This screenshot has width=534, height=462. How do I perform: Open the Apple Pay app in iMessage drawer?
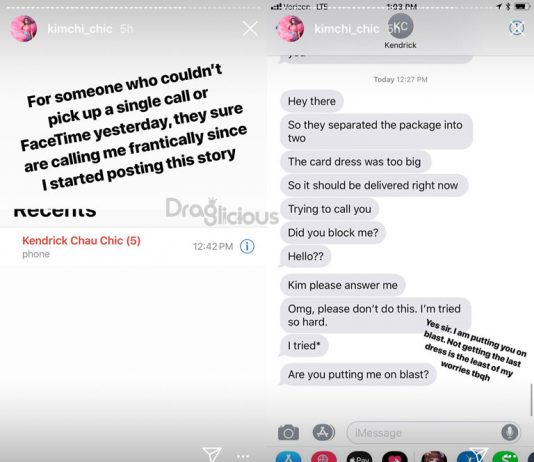[359, 457]
